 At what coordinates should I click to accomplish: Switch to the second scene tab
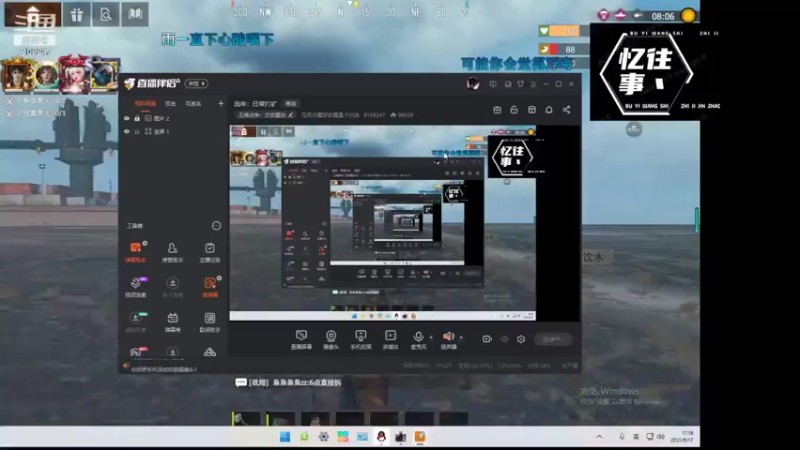coord(170,104)
